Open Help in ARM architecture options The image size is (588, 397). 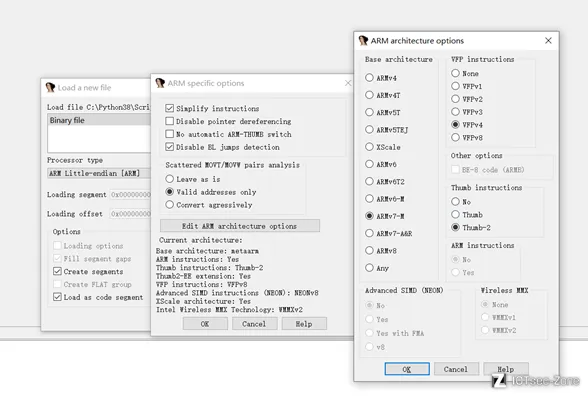[x=506, y=369]
